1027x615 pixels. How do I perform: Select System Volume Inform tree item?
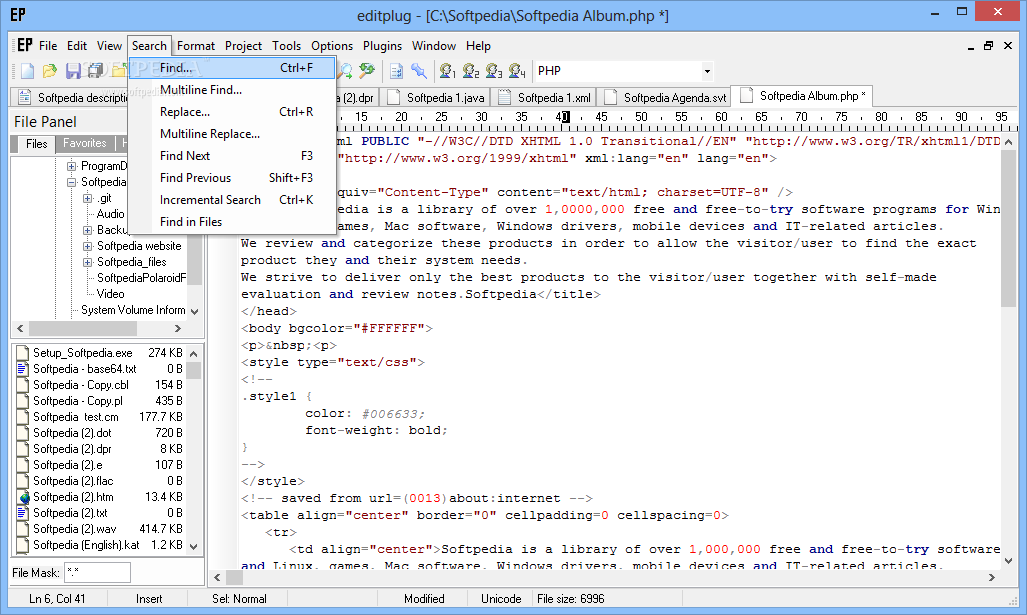pyautogui.click(x=133, y=310)
